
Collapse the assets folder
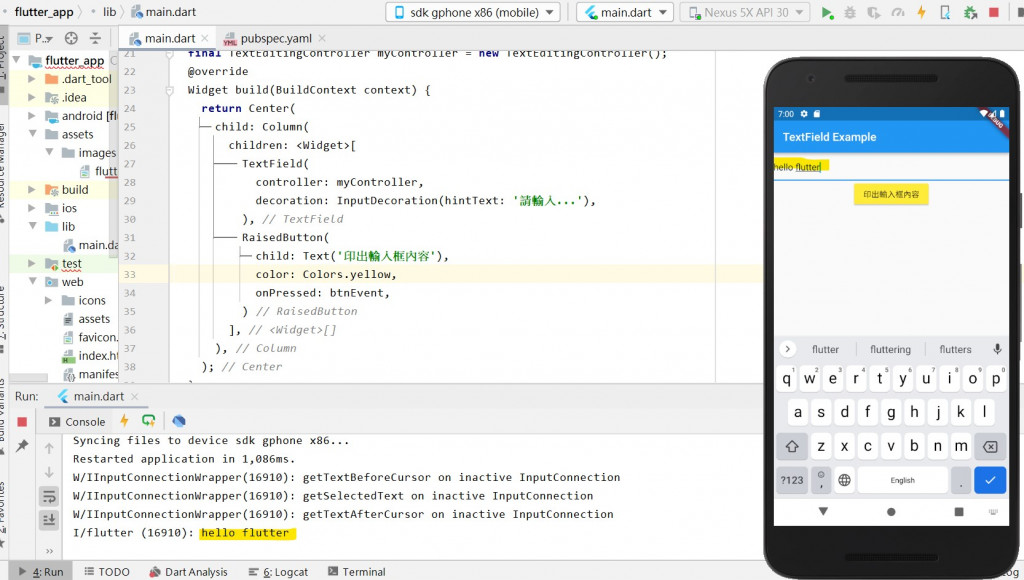pyautogui.click(x=31, y=134)
